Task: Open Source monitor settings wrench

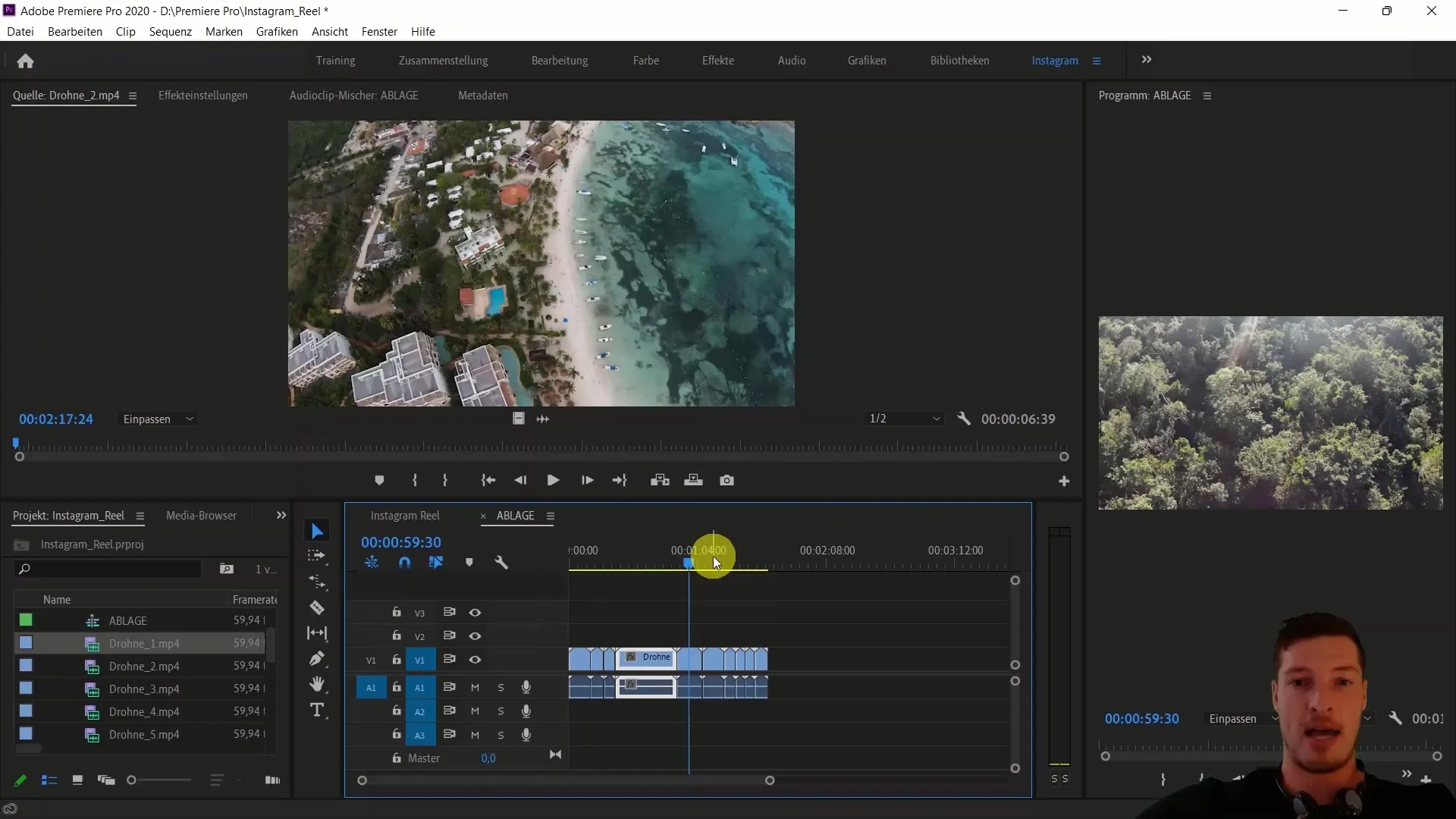Action: (964, 419)
